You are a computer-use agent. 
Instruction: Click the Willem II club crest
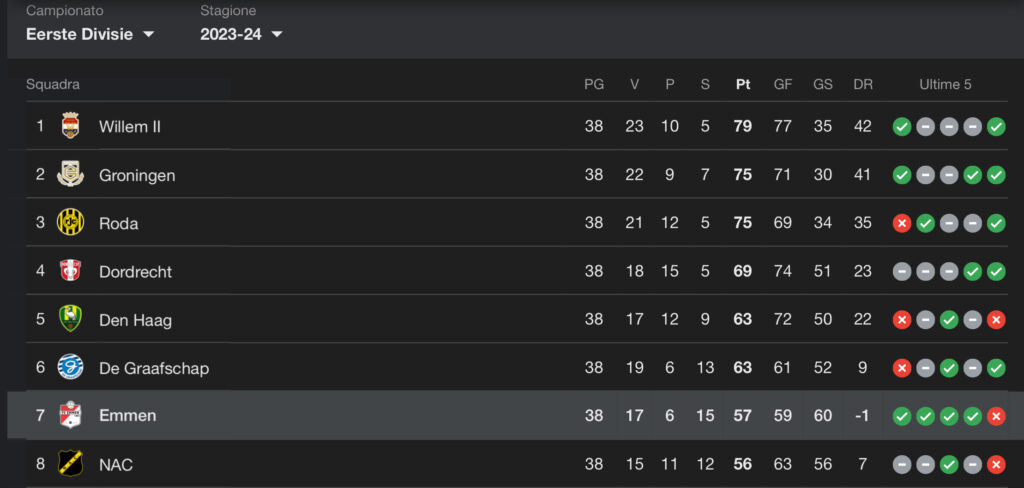tap(70, 126)
